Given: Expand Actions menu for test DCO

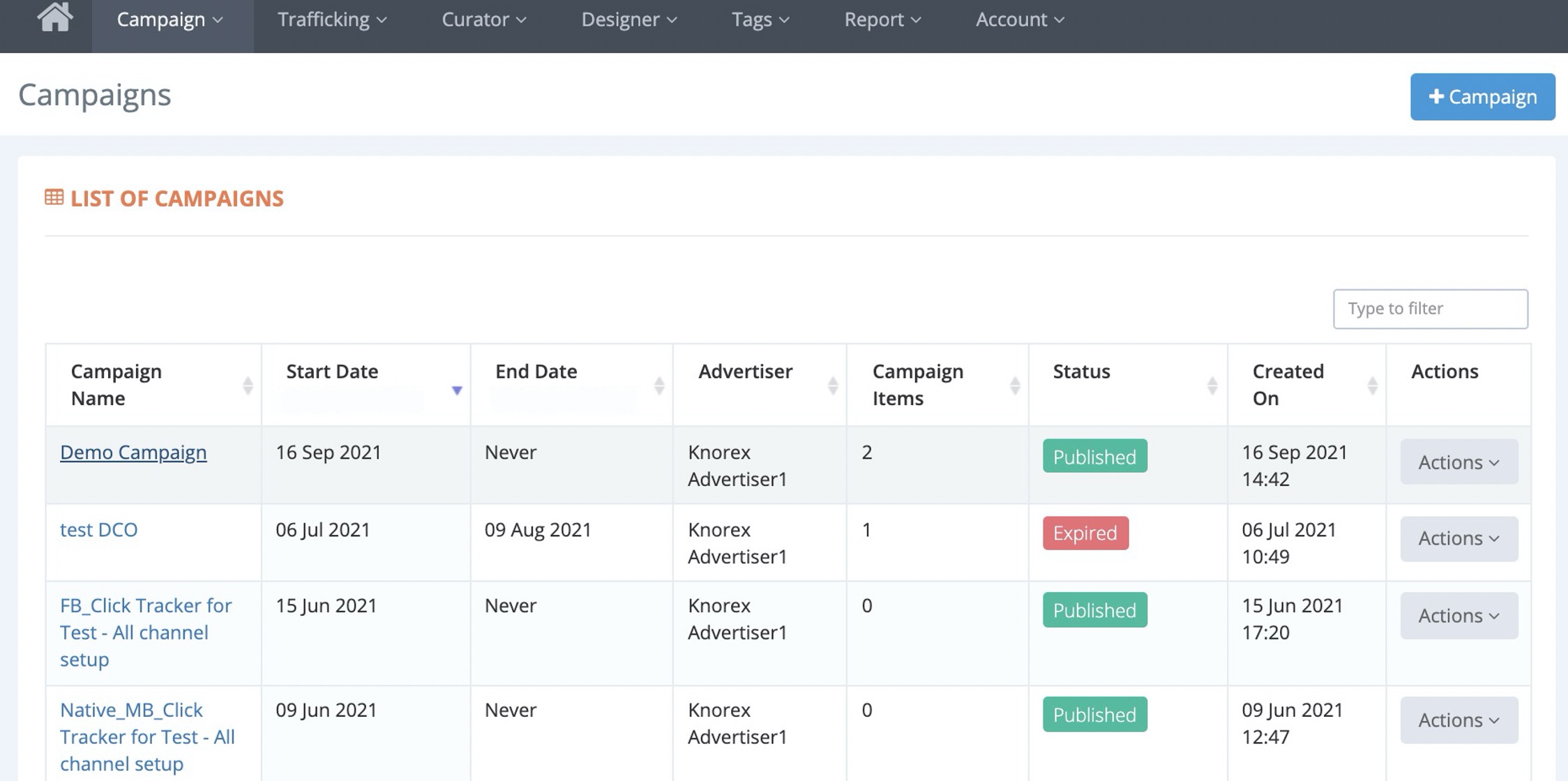Looking at the screenshot, I should 1458,538.
